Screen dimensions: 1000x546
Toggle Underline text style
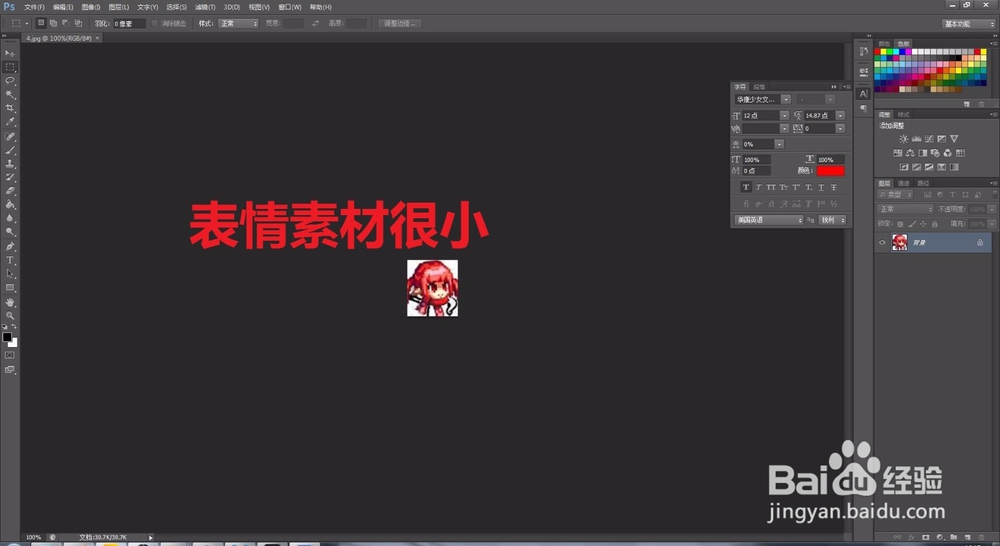(x=821, y=188)
